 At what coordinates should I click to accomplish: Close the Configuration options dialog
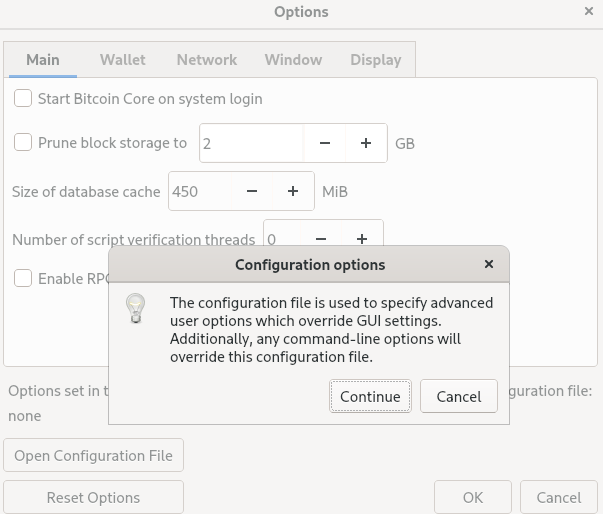pos(489,264)
